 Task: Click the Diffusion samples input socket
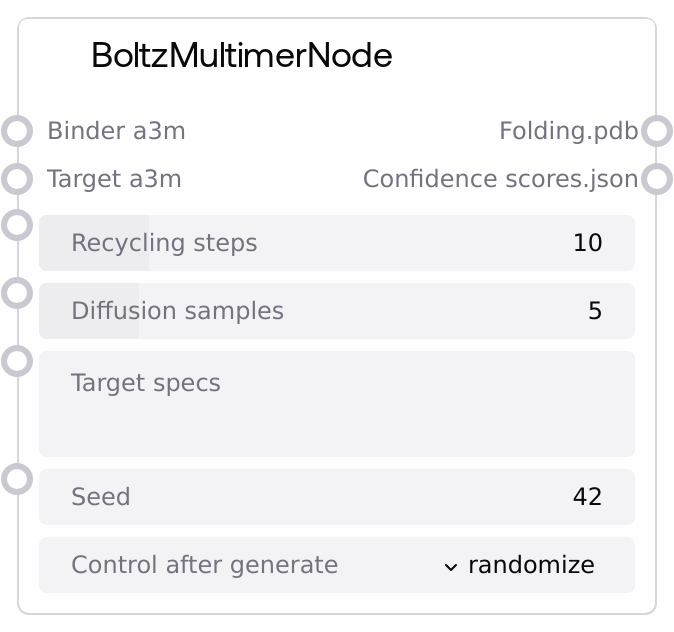coord(17,293)
